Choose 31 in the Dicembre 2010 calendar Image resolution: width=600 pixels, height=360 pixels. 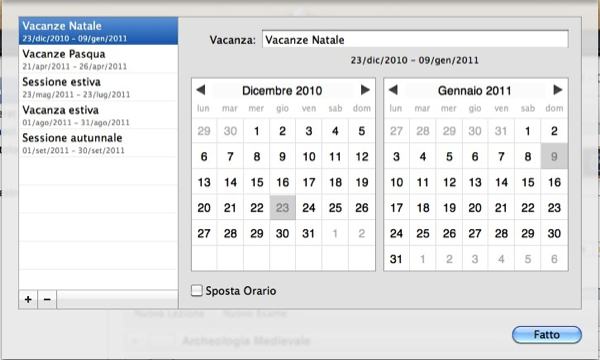[308, 233]
